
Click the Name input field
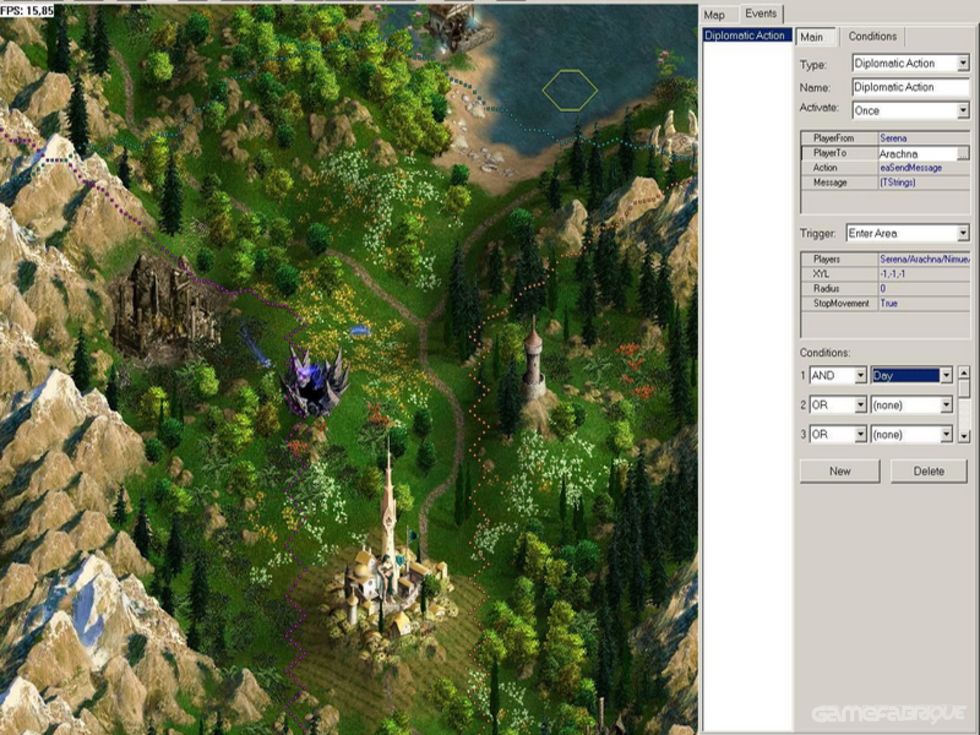(x=911, y=87)
